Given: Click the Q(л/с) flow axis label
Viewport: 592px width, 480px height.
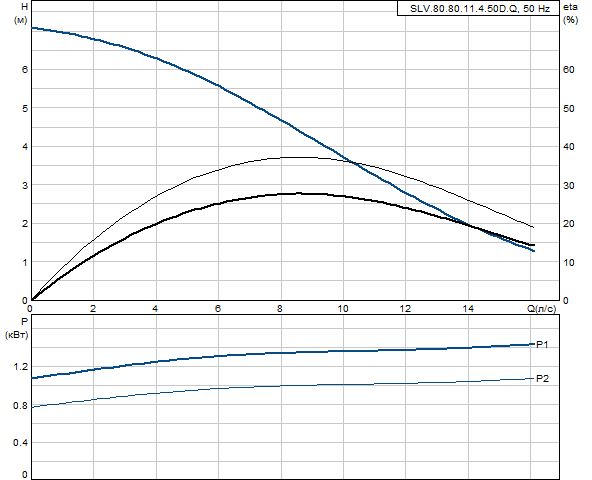Looking at the screenshot, I should 541,309.
